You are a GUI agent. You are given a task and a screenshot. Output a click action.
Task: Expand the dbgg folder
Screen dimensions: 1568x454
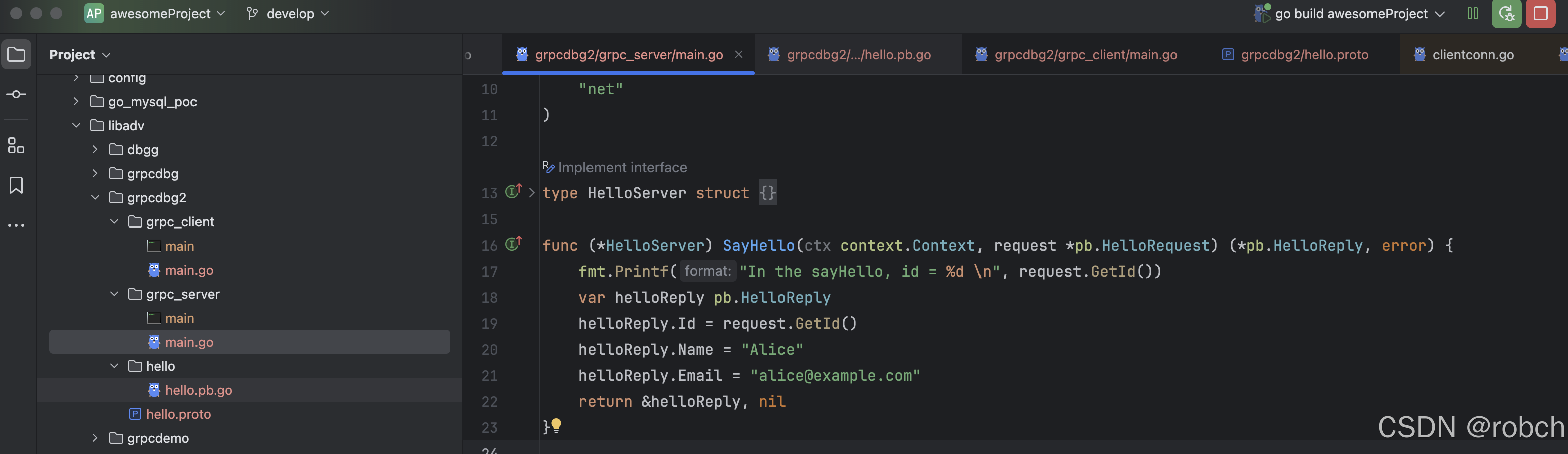(x=95, y=150)
